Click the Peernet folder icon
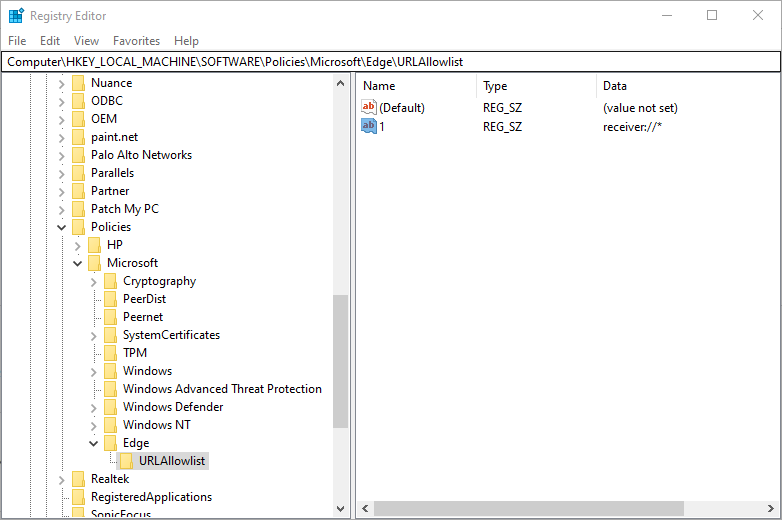 pyautogui.click(x=110, y=317)
